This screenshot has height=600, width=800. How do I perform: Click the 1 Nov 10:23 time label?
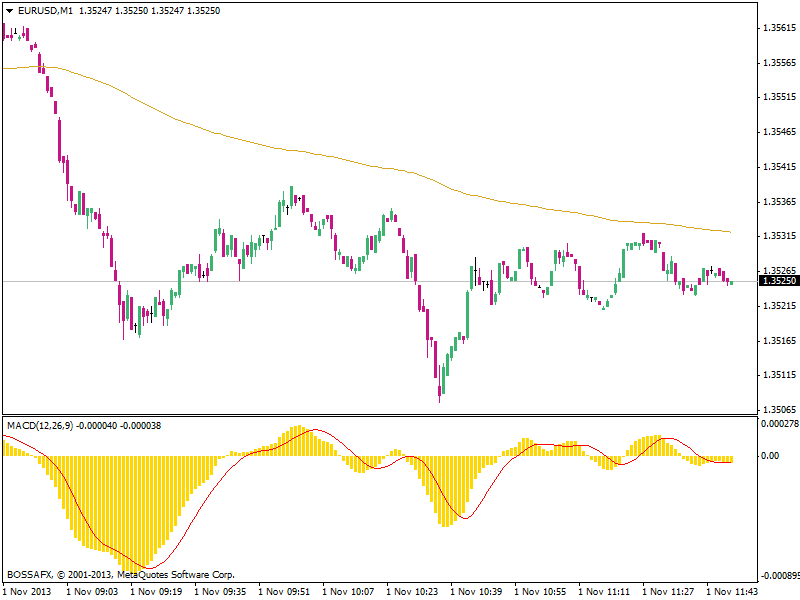pyautogui.click(x=412, y=592)
